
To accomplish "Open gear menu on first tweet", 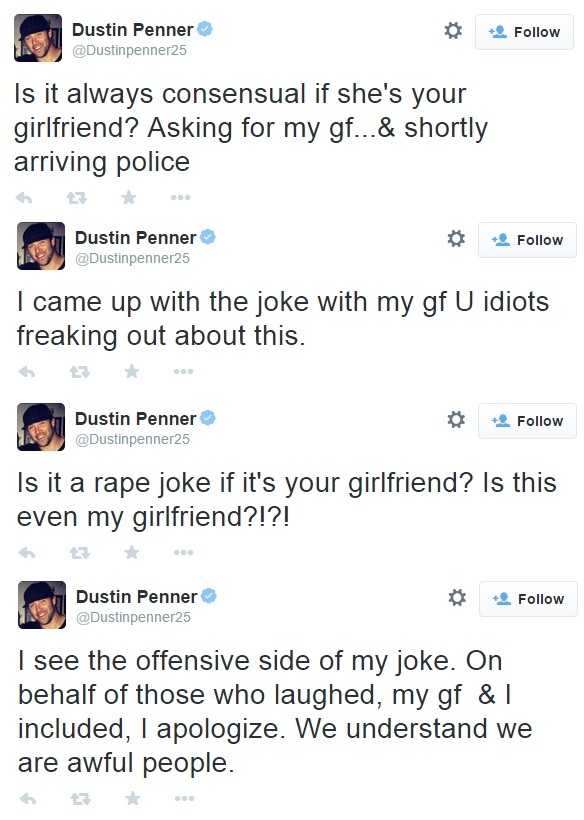I will (453, 31).
